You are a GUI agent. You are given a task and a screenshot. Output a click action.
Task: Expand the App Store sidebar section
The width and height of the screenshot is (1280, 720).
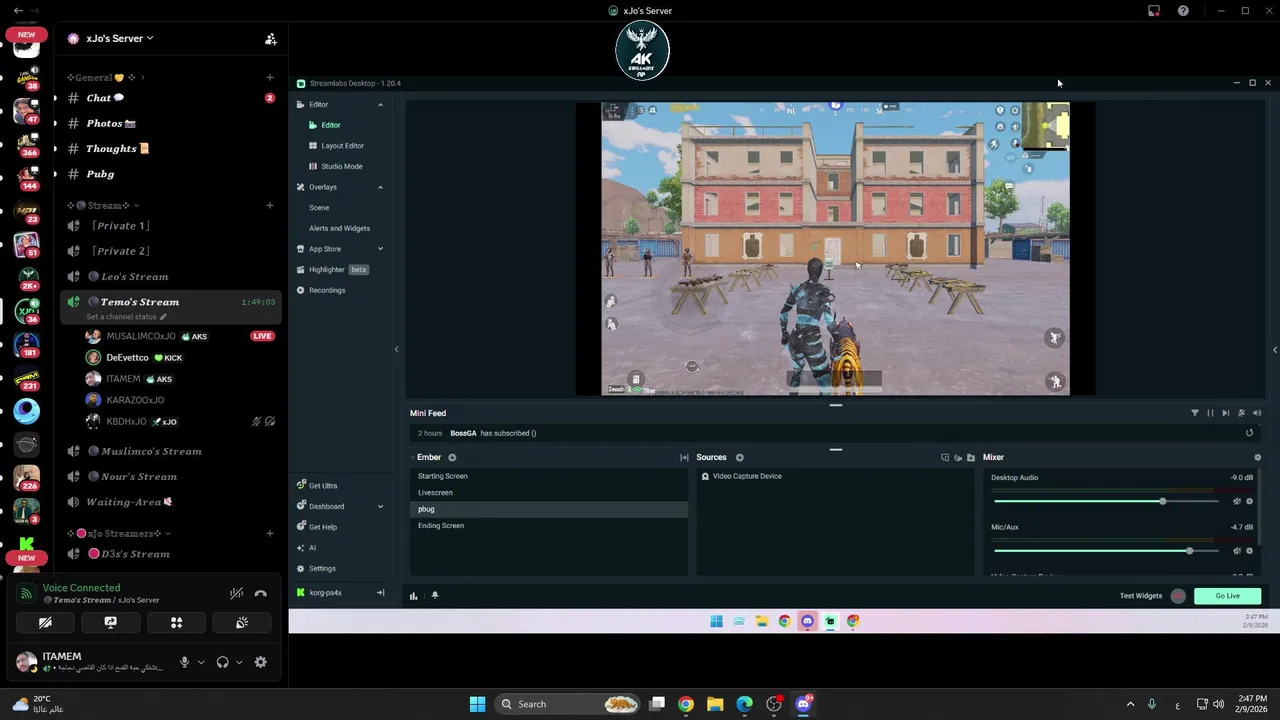click(380, 249)
